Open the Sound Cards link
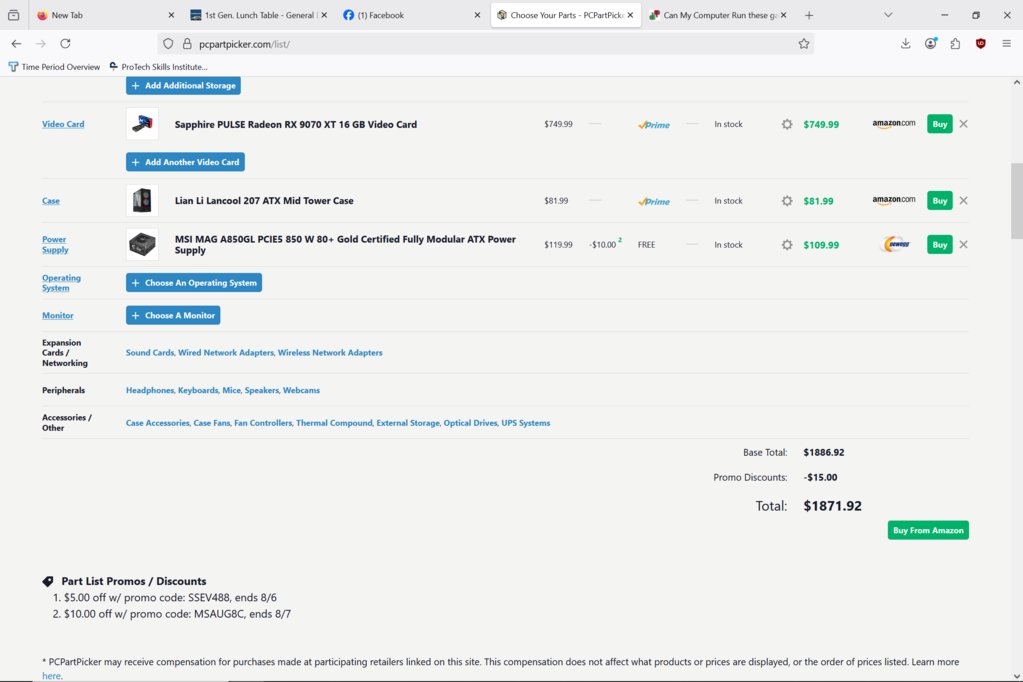 149,352
